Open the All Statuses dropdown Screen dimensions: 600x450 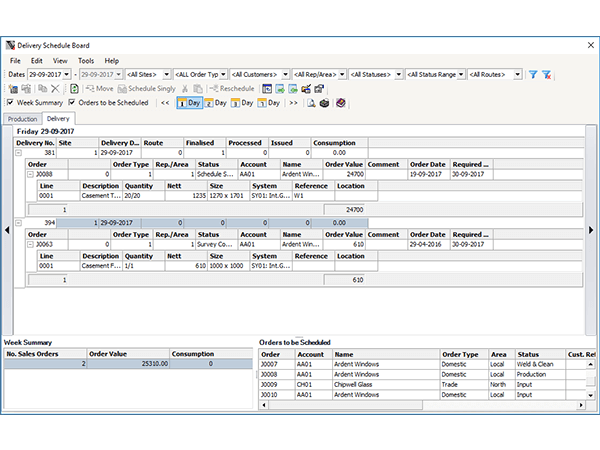399,74
